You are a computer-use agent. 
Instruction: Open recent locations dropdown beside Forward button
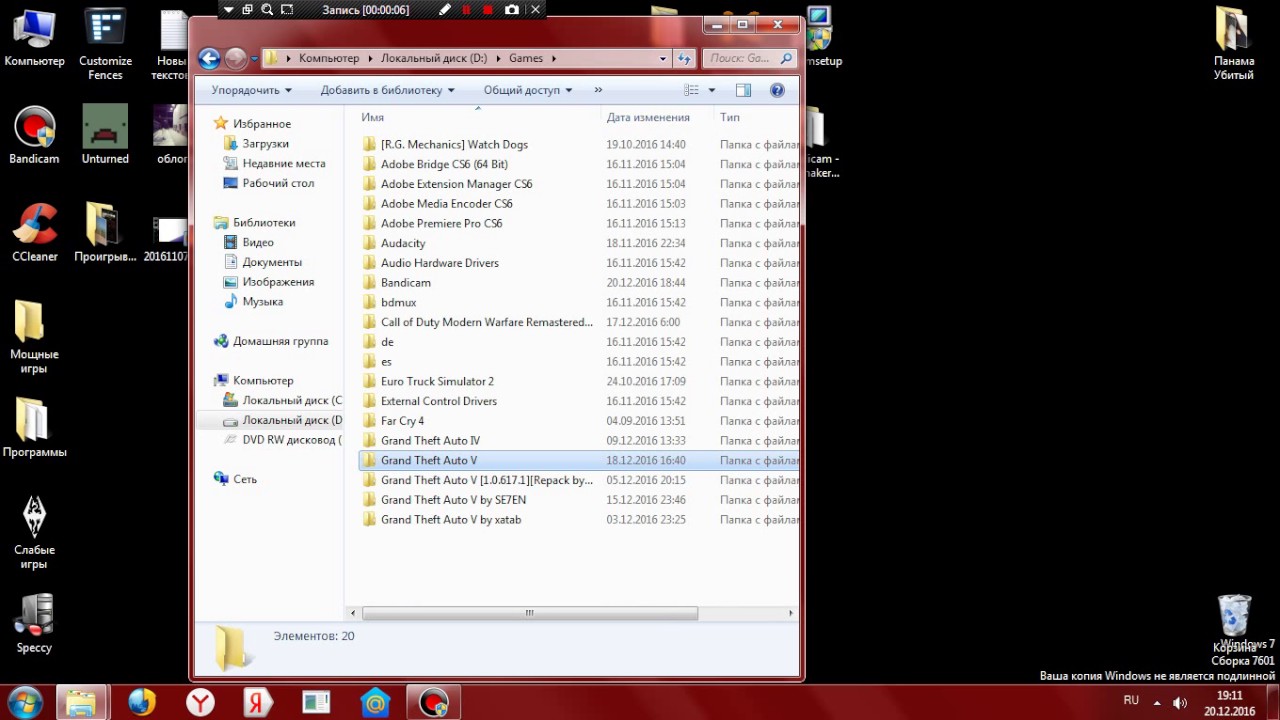click(x=254, y=59)
